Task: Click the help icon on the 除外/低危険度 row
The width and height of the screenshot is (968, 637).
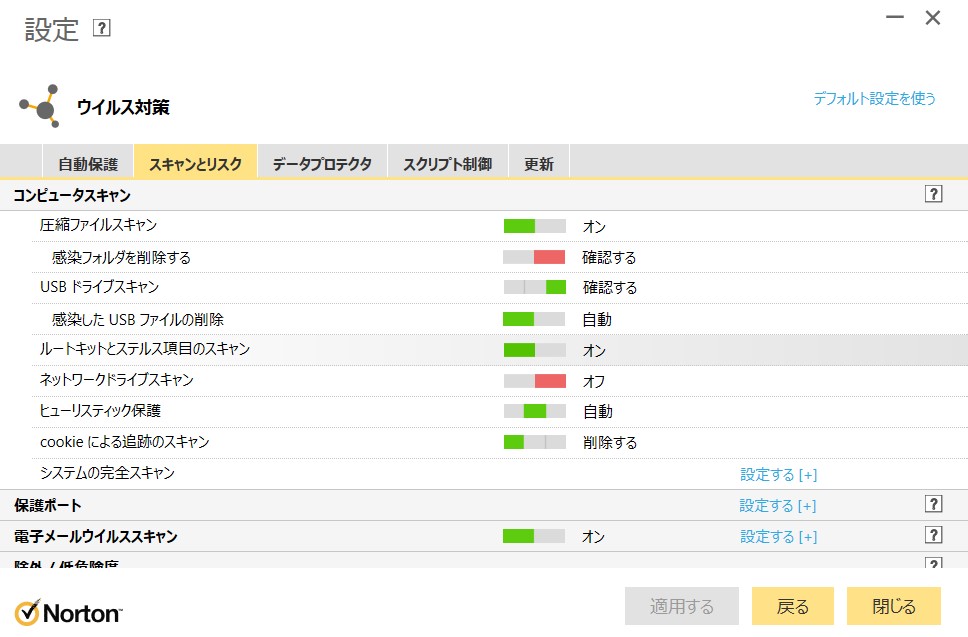Action: [x=934, y=563]
